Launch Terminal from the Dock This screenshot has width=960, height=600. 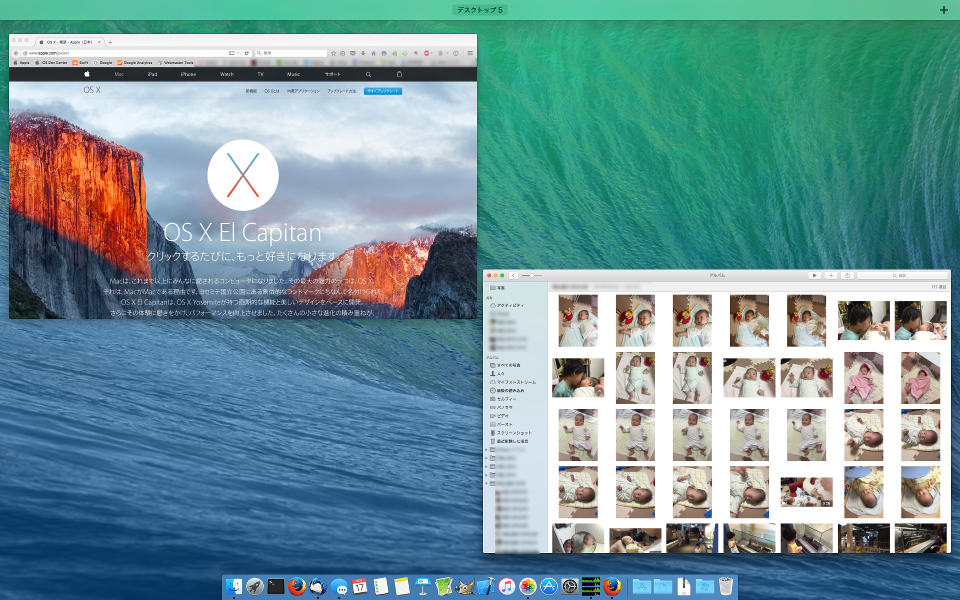[276, 587]
